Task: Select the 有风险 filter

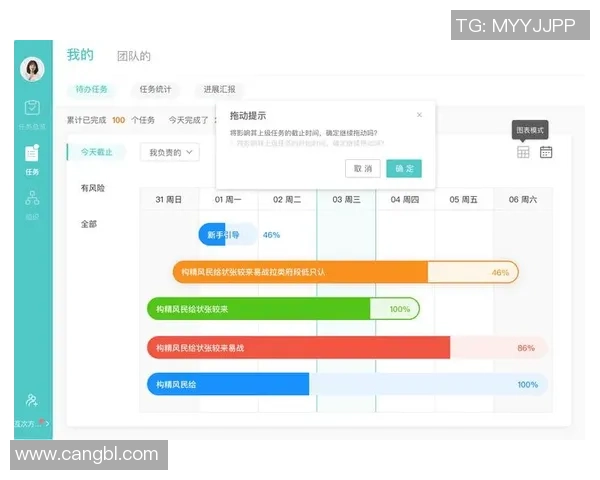Action: pos(93,188)
